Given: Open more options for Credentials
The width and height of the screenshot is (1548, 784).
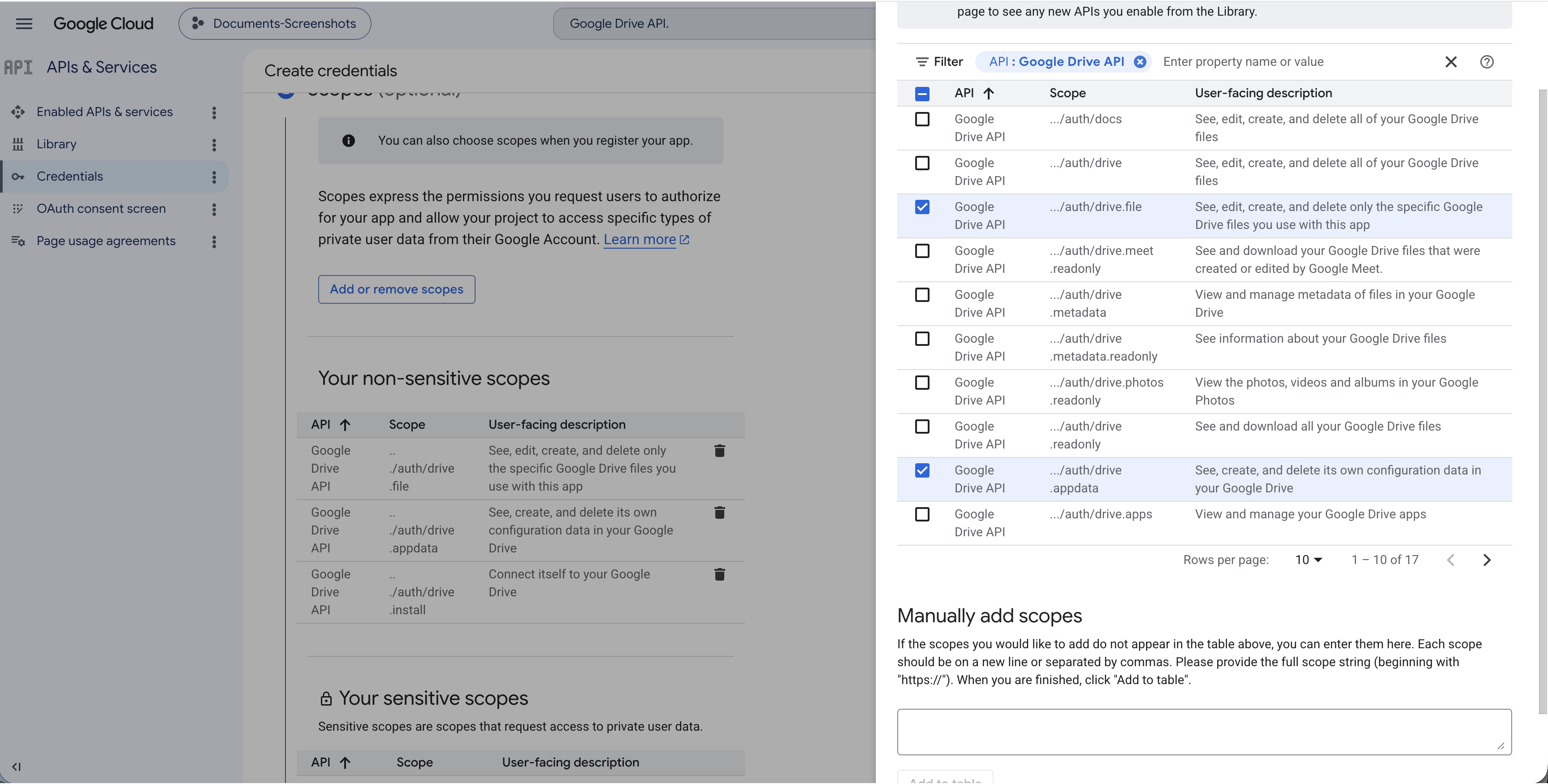Looking at the screenshot, I should click(214, 177).
